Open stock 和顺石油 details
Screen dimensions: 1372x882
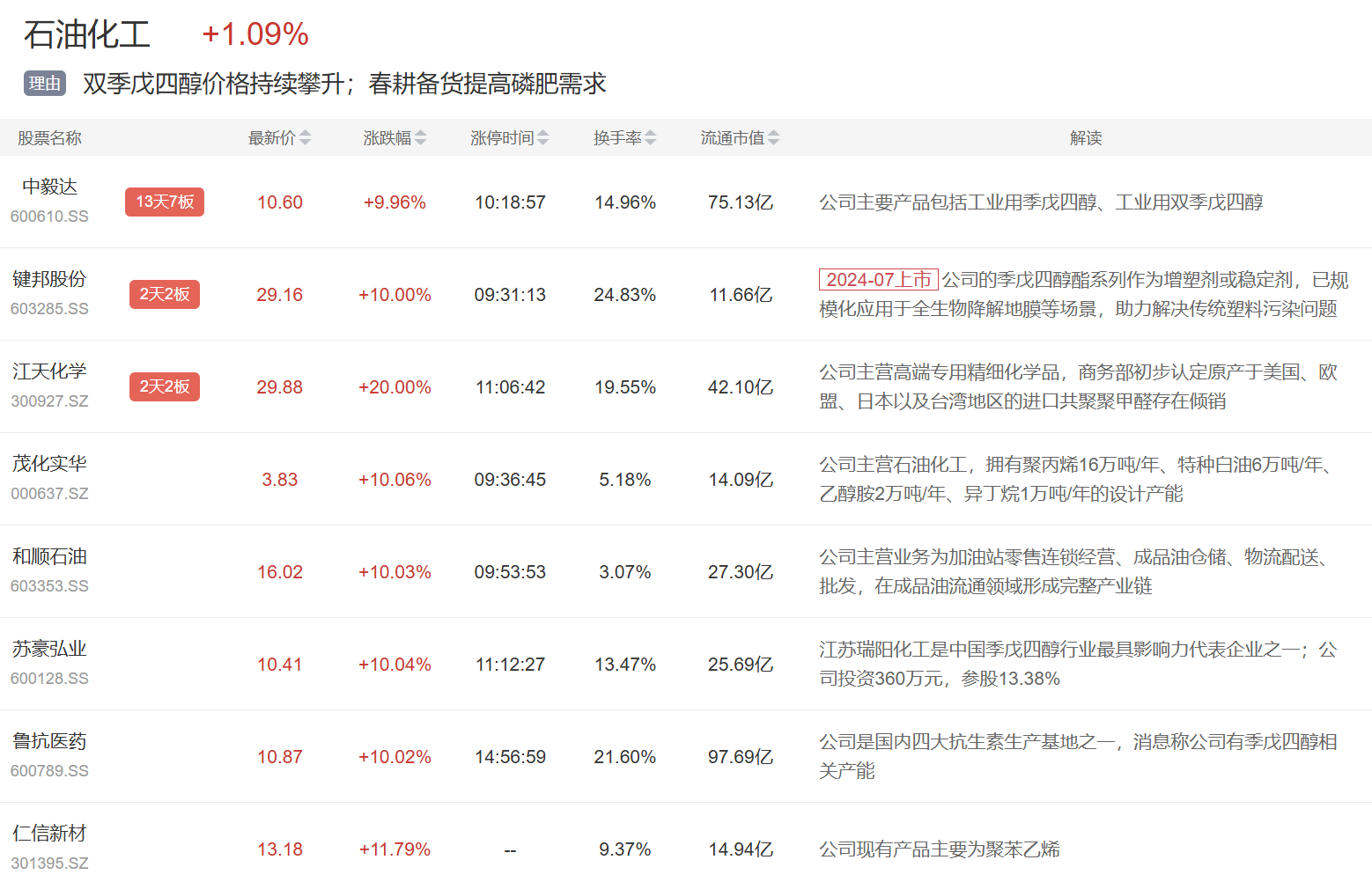tap(49, 556)
